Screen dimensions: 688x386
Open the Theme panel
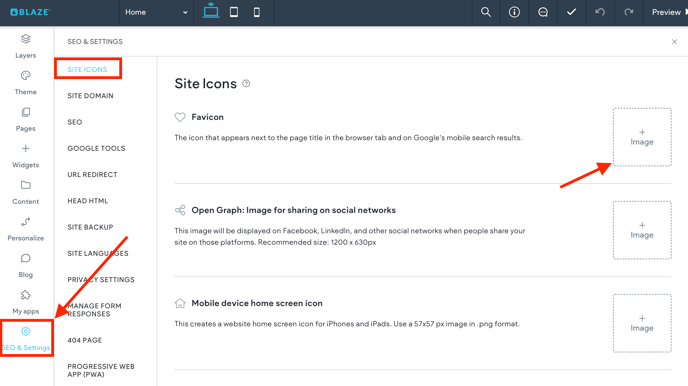pos(25,83)
